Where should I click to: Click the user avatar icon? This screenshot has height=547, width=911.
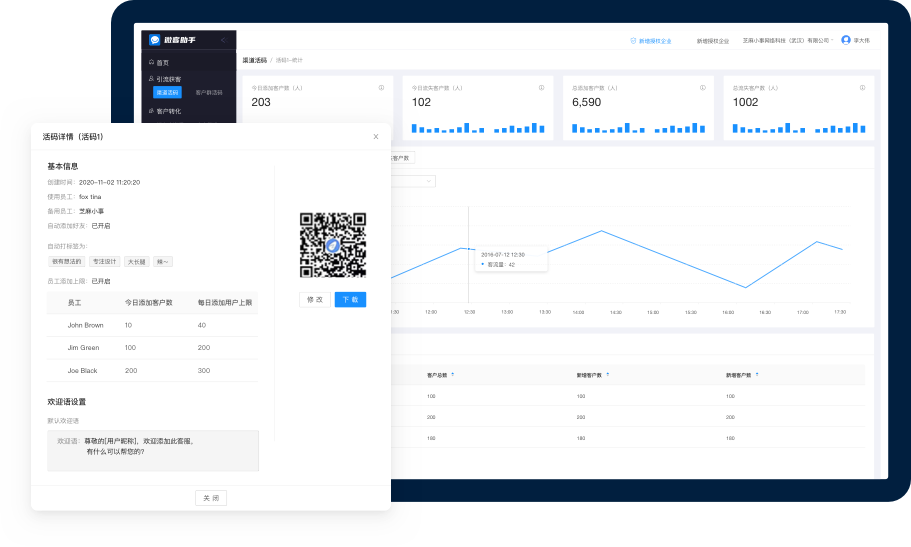tap(846, 40)
